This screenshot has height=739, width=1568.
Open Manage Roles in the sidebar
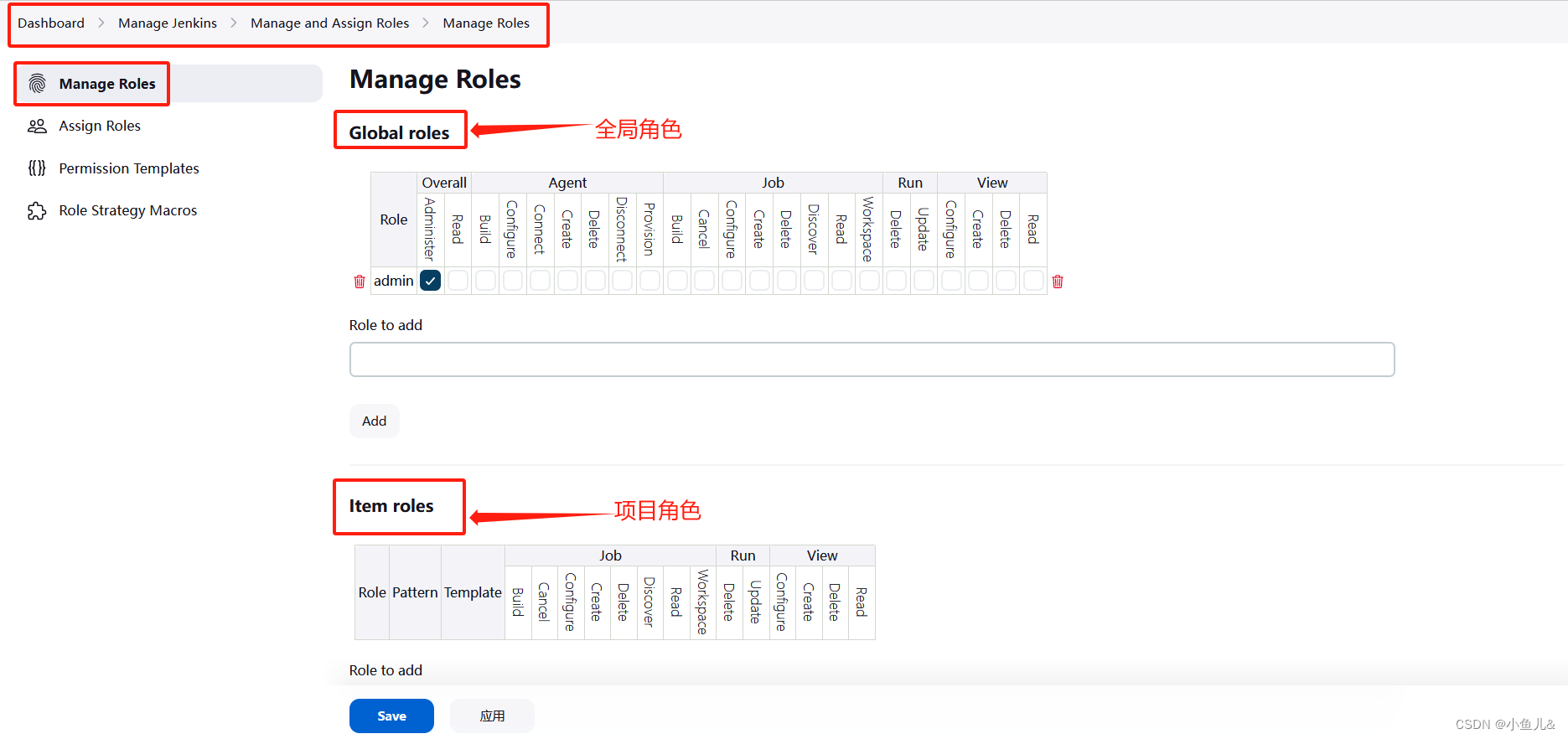pyautogui.click(x=168, y=84)
